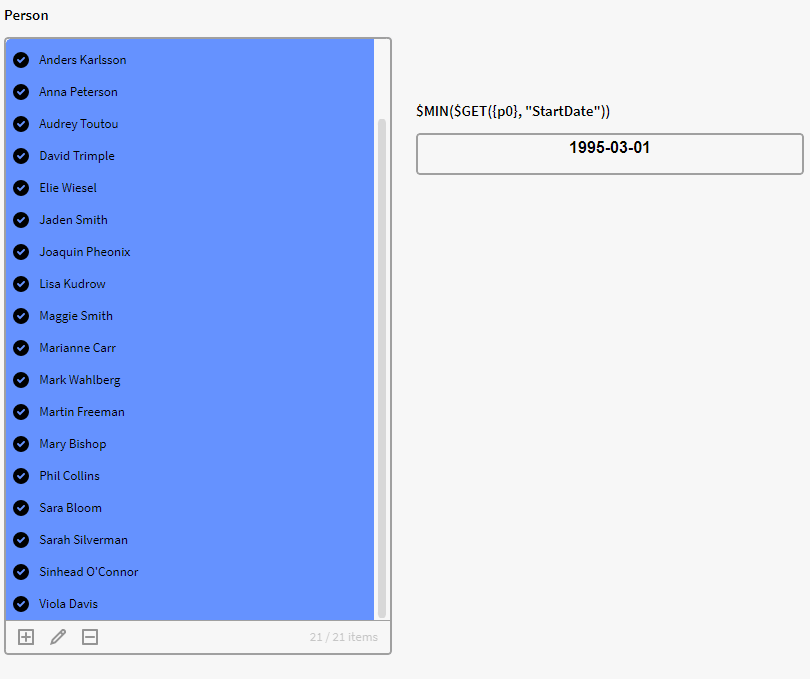Click Joaquin Pheonix's name in the list
Viewport: 810px width, 679px height.
pos(85,252)
